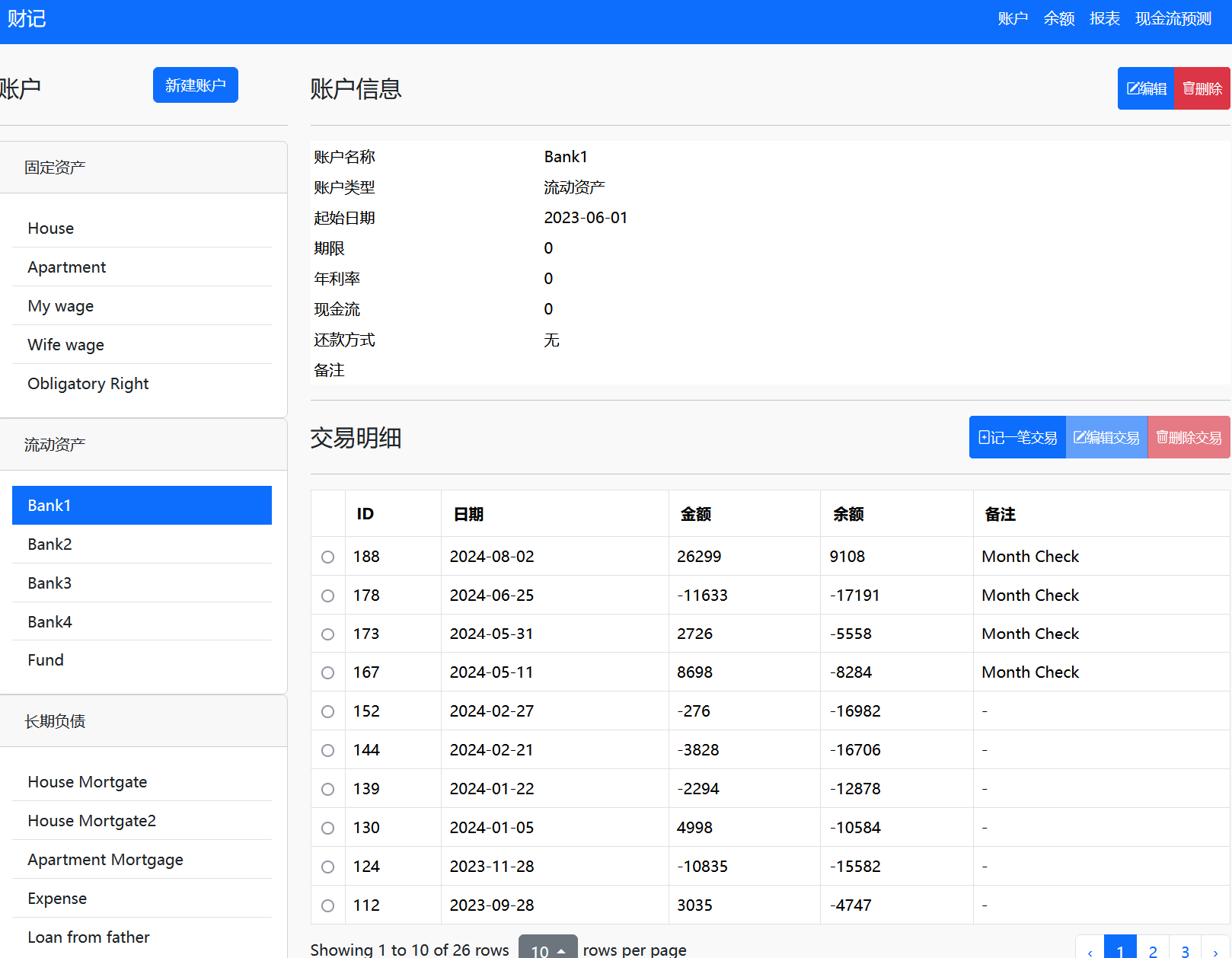Screen dimensions: 1232x958
Task: Click the 财记 brand link
Action: coord(27,19)
